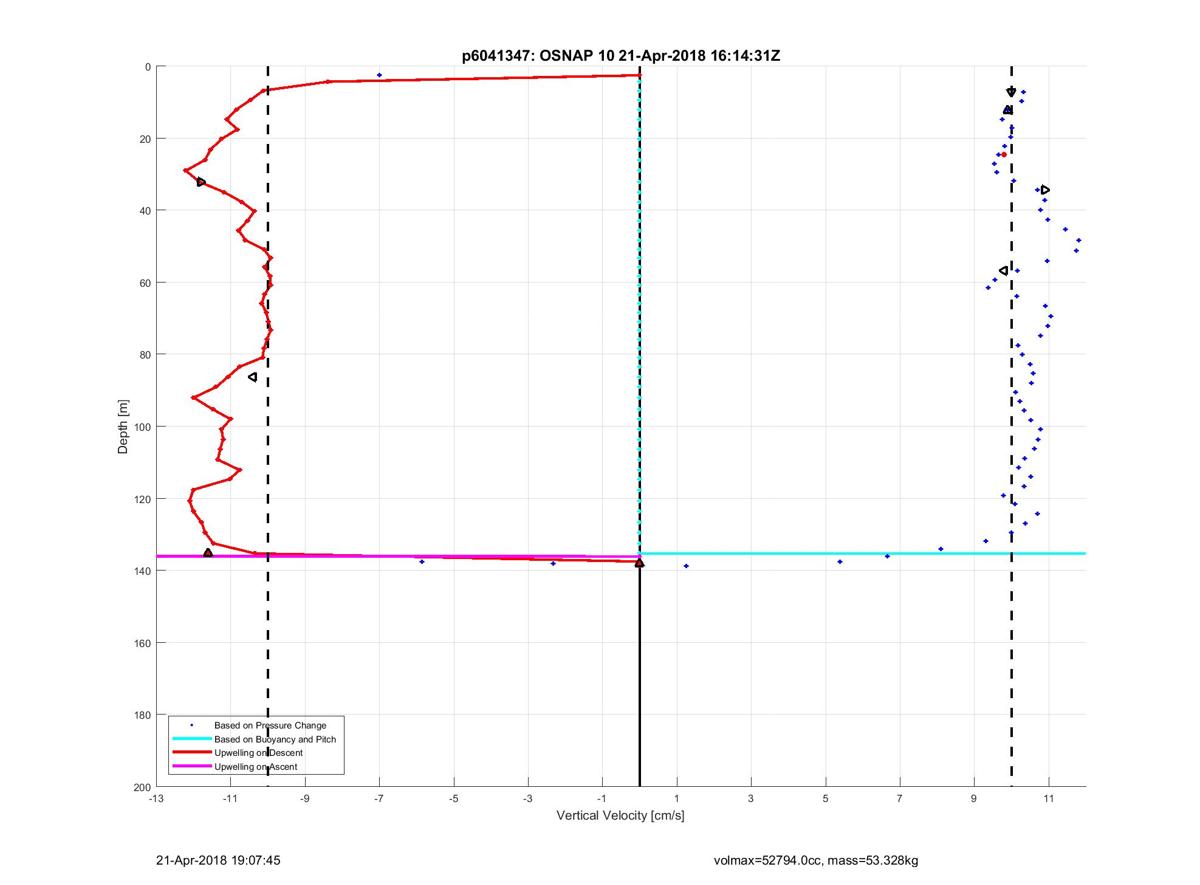Click the x-axis tick label 5
Viewport: 1200px width, 885px height.
[x=826, y=799]
